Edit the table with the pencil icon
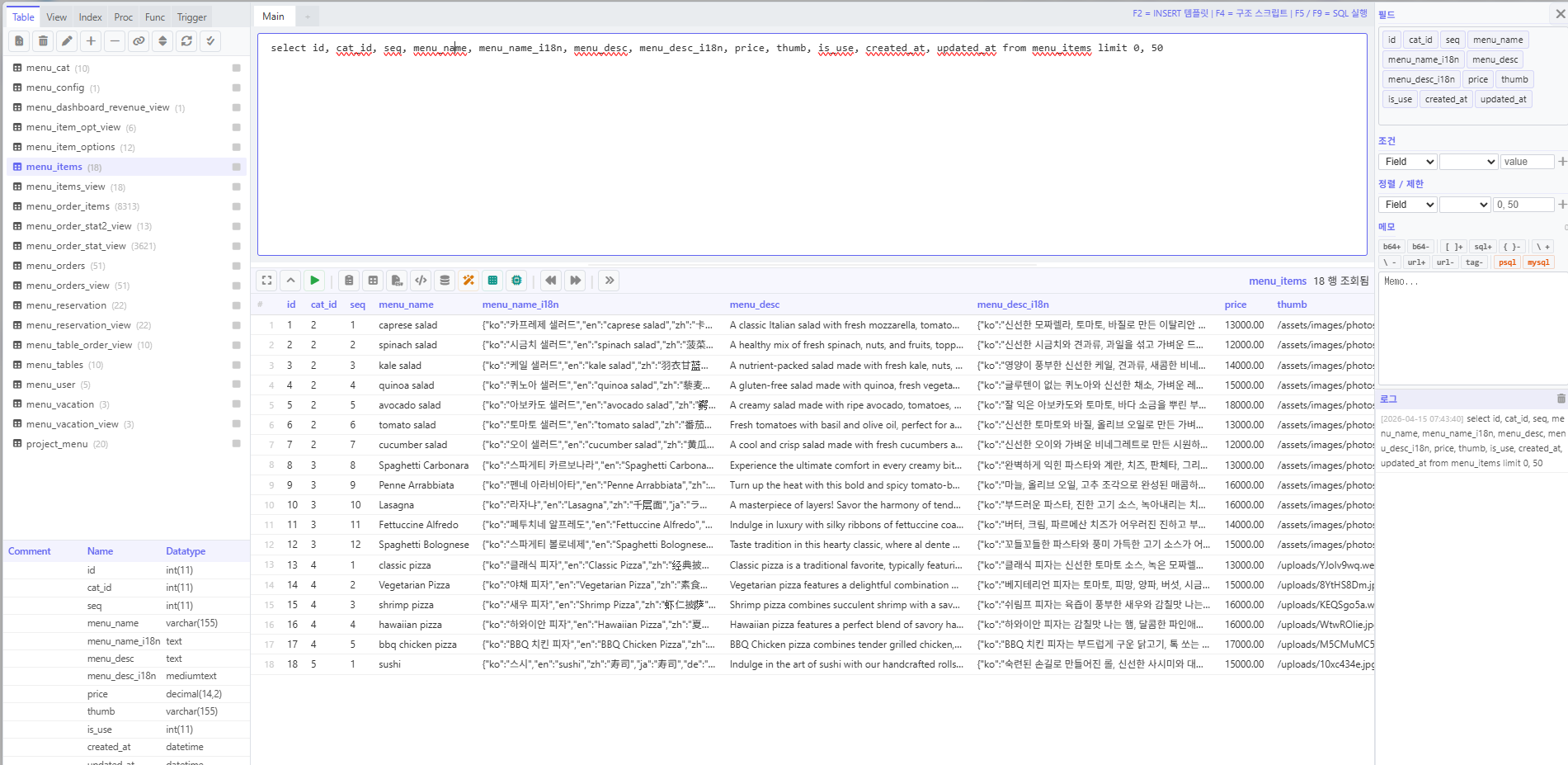 [67, 40]
